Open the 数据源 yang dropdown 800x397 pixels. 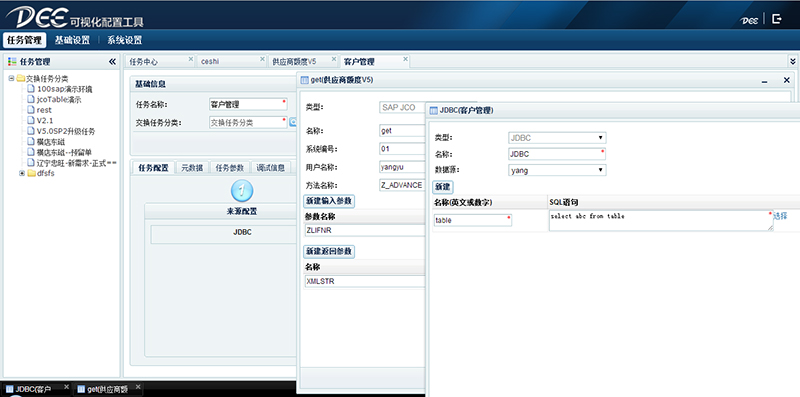tap(601, 170)
